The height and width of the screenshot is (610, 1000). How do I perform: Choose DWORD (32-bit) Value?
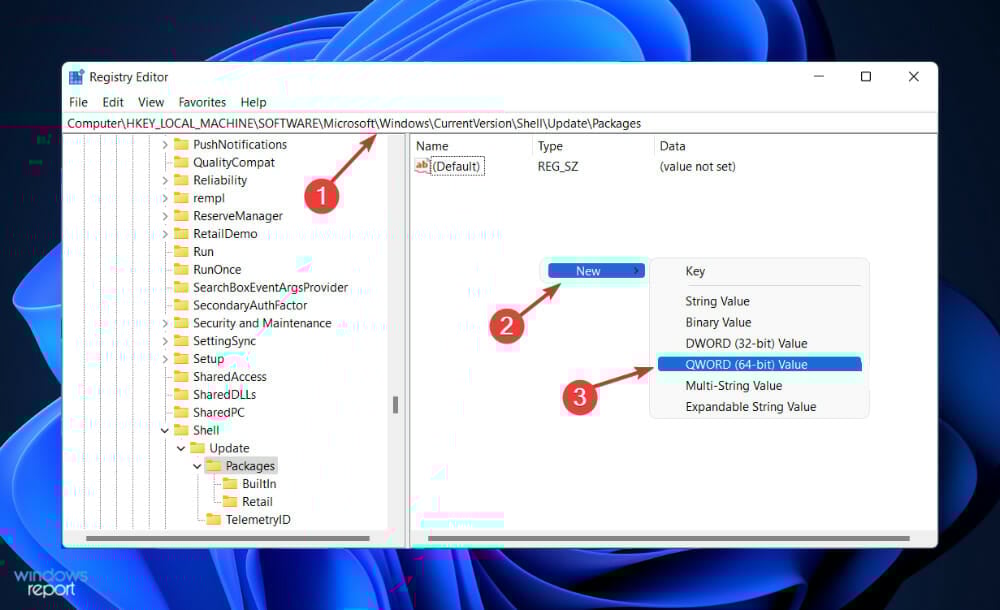point(746,343)
